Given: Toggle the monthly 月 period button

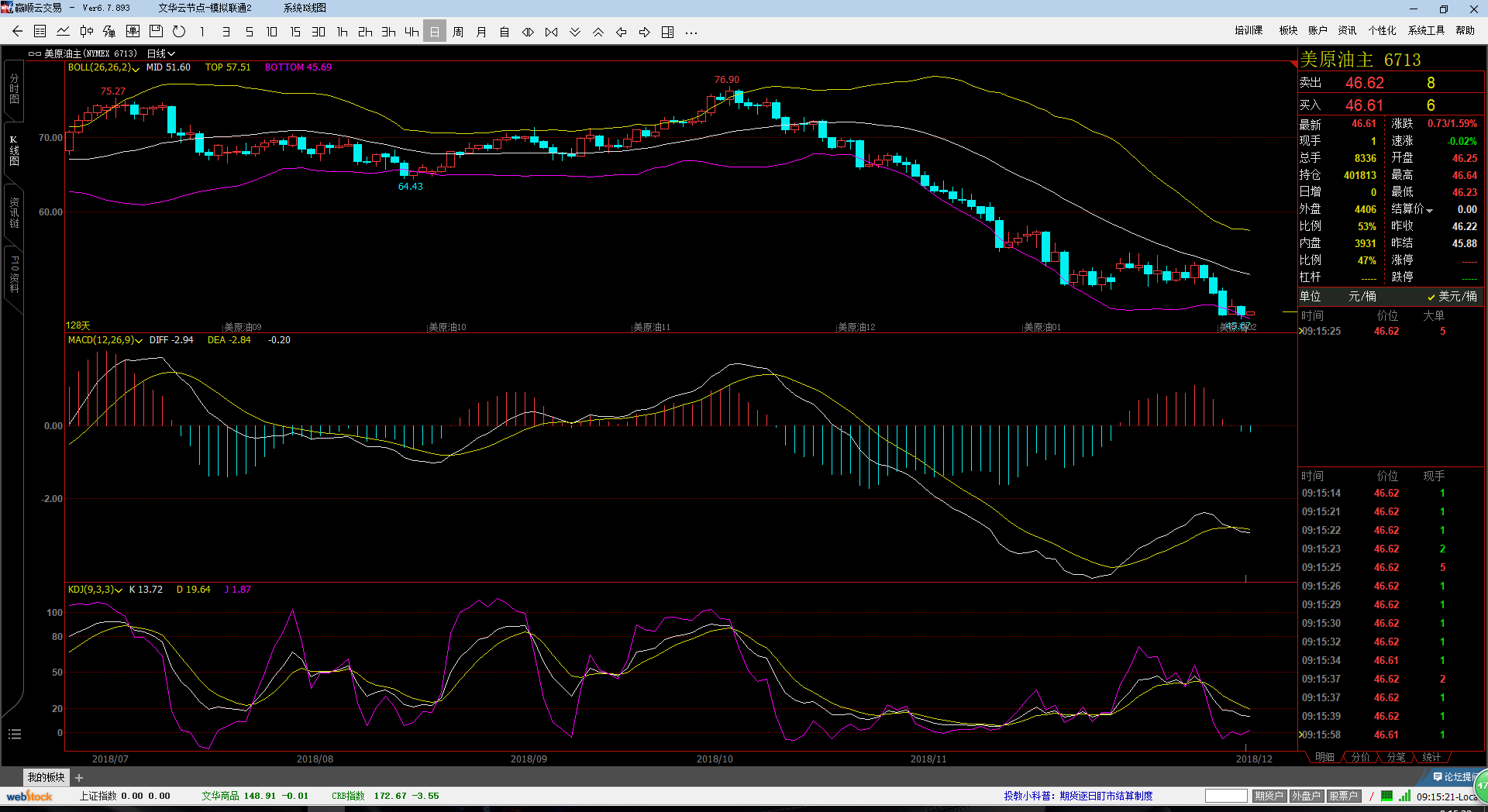Looking at the screenshot, I should tap(481, 32).
